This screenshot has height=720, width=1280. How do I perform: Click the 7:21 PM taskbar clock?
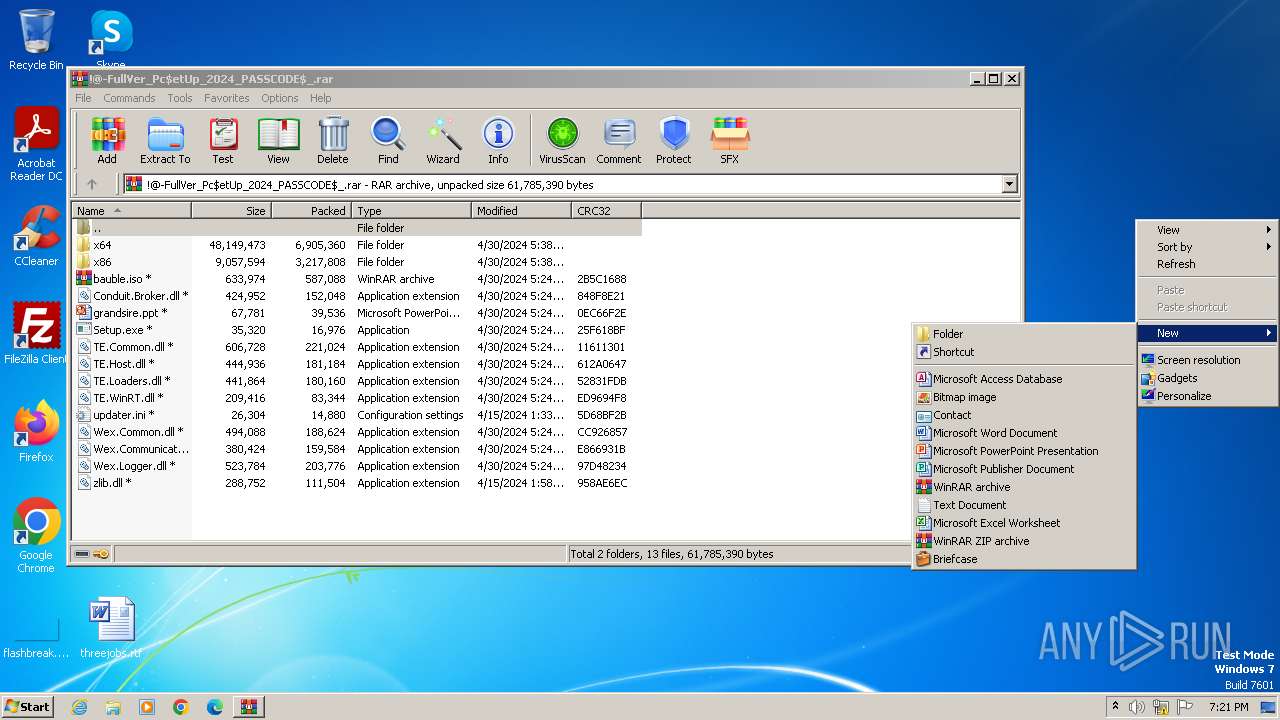pyautogui.click(x=1228, y=707)
